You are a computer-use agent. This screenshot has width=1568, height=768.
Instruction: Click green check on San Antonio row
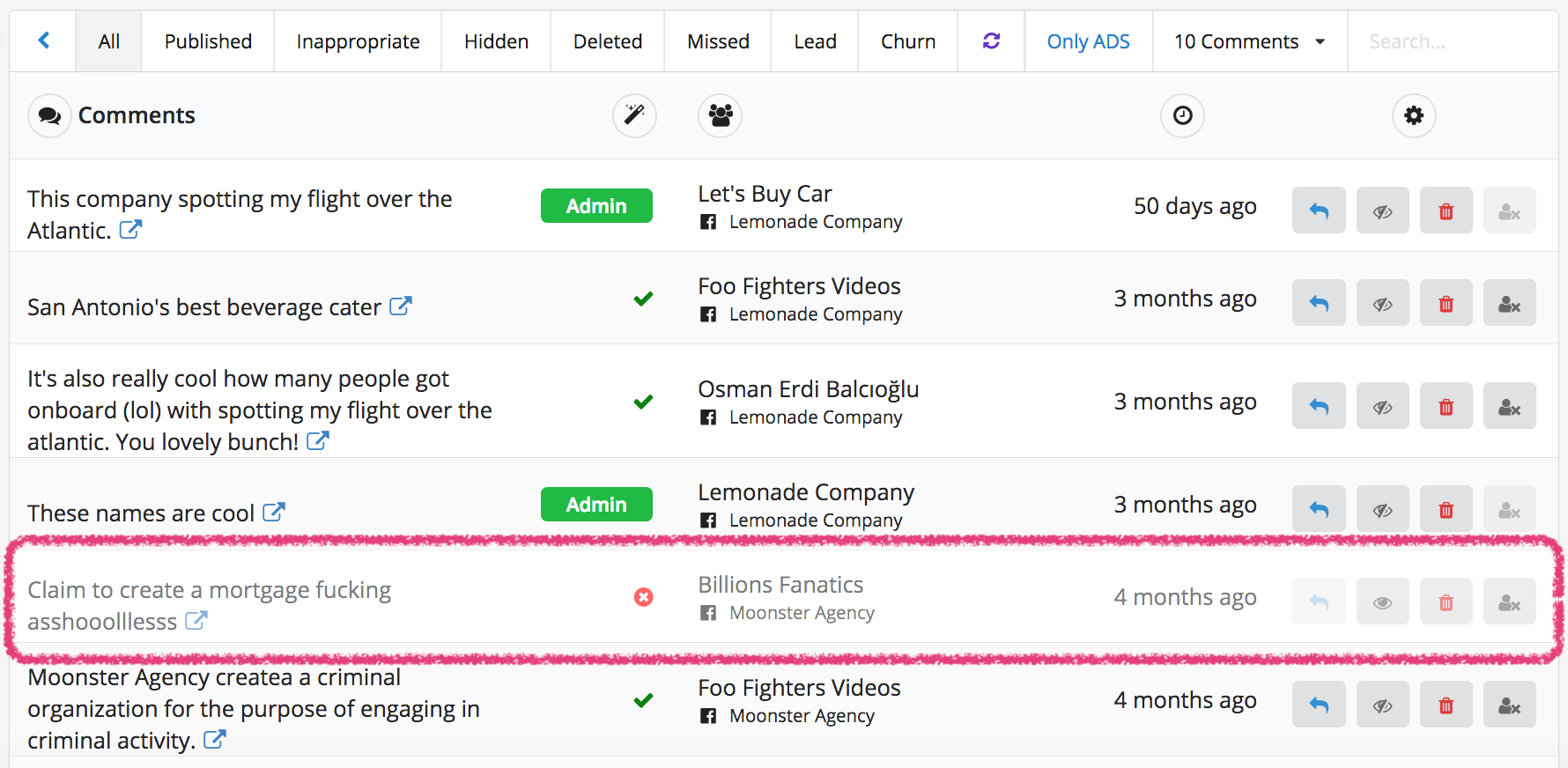[x=643, y=299]
